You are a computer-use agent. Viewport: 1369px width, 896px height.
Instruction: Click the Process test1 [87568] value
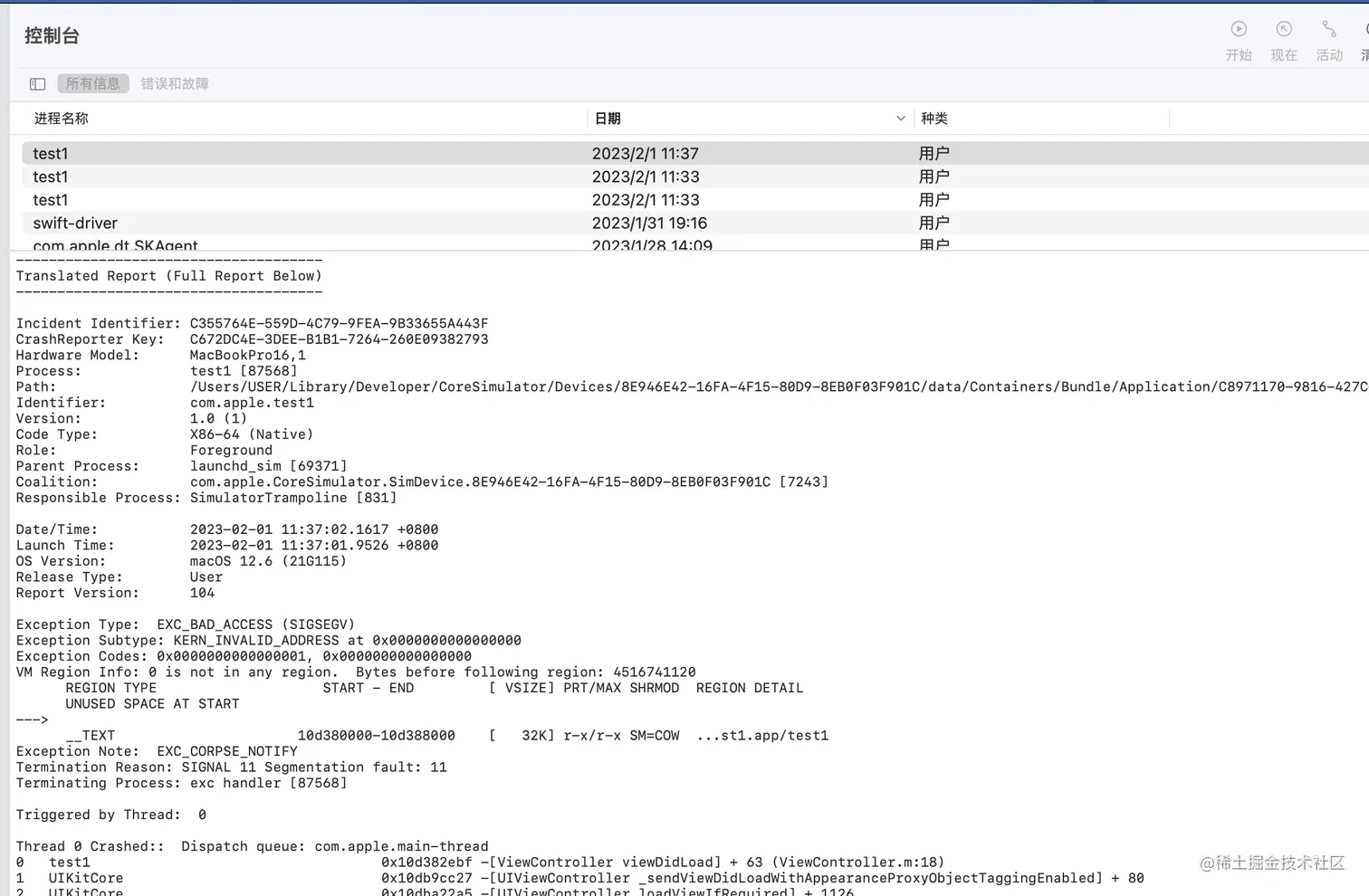click(x=244, y=371)
